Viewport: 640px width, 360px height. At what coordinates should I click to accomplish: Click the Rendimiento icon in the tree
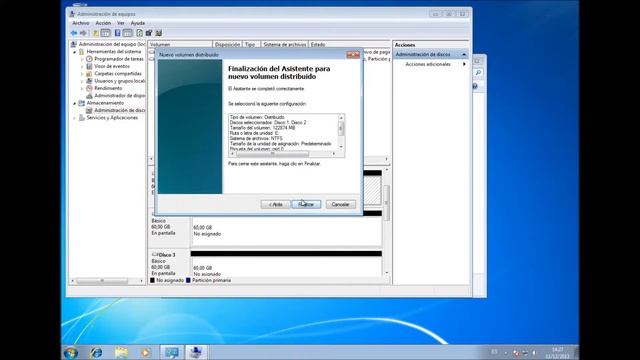point(89,89)
